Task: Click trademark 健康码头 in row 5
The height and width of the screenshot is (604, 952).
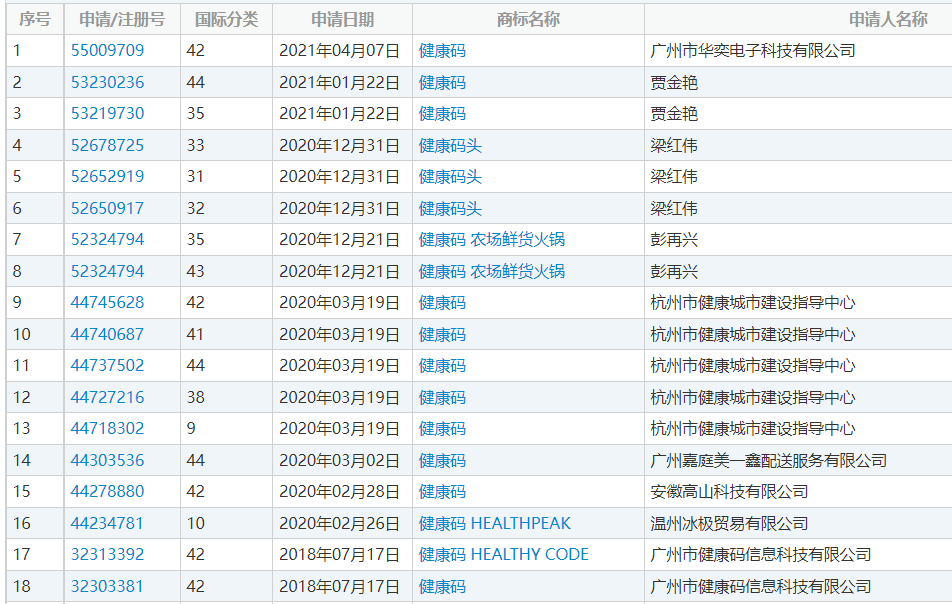Action: 450,177
